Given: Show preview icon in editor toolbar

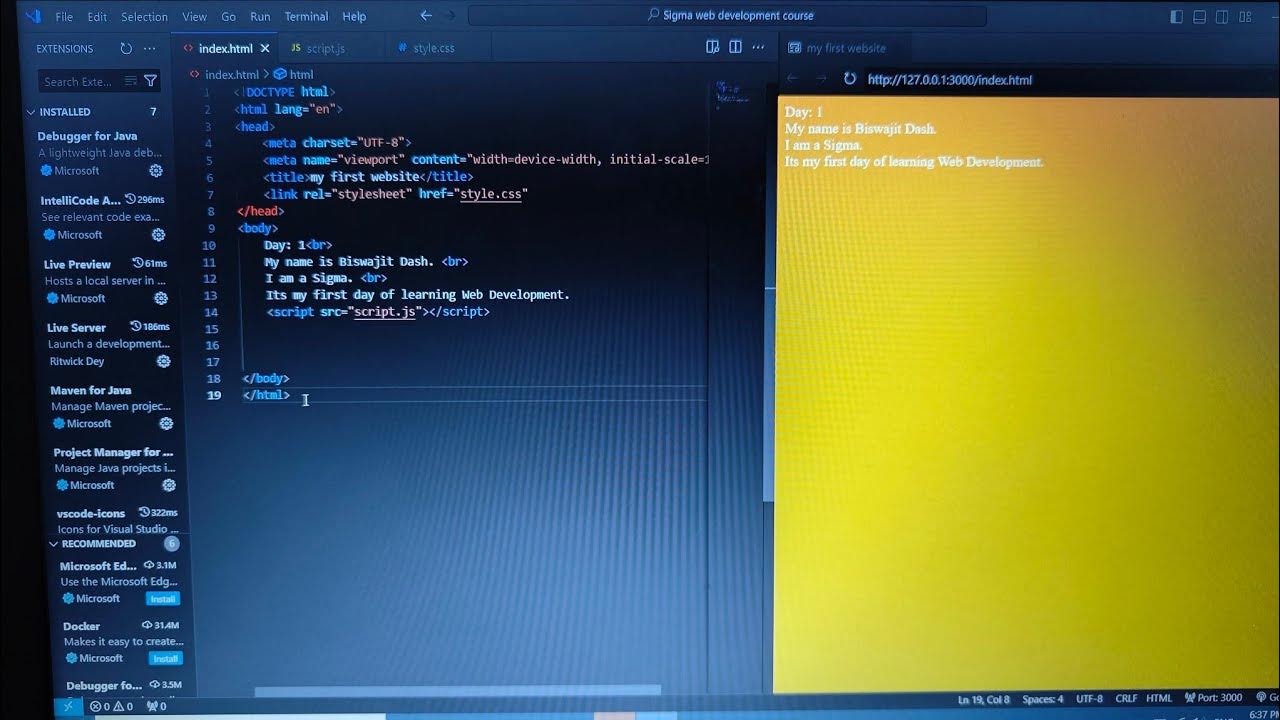Looking at the screenshot, I should [713, 47].
